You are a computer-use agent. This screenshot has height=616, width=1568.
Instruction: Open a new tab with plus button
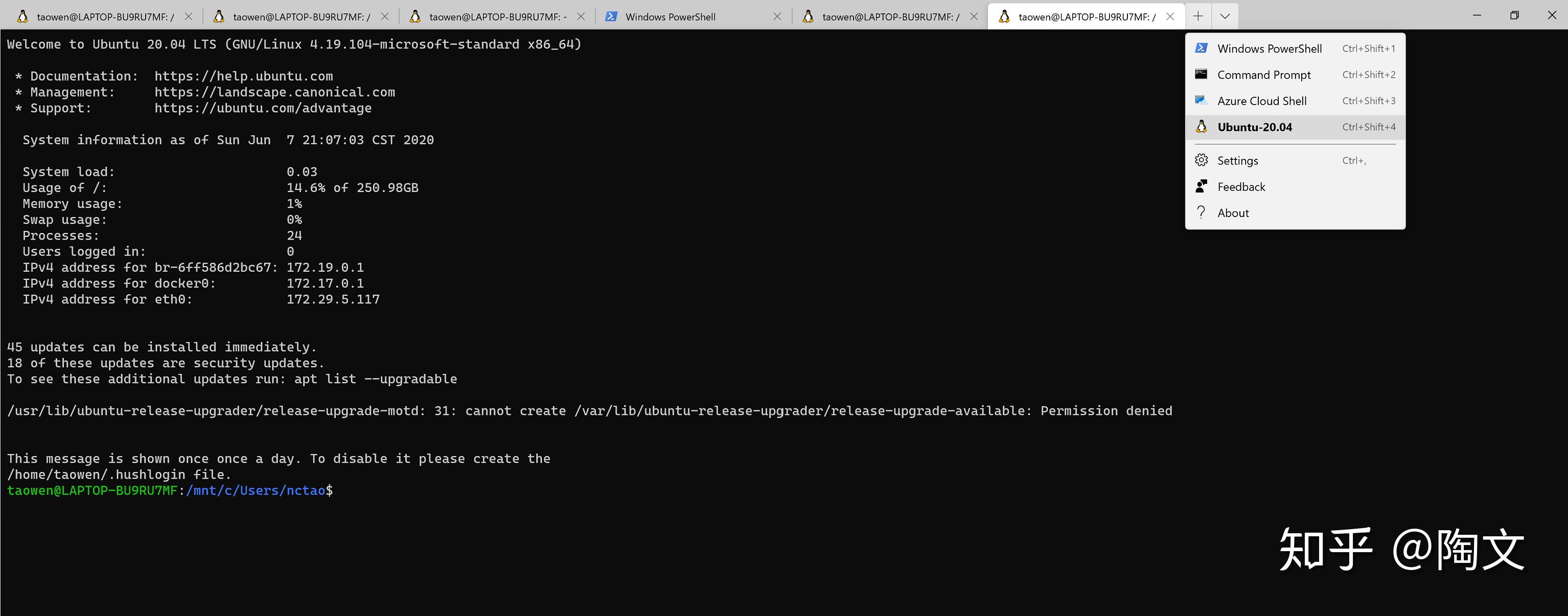coord(1198,16)
